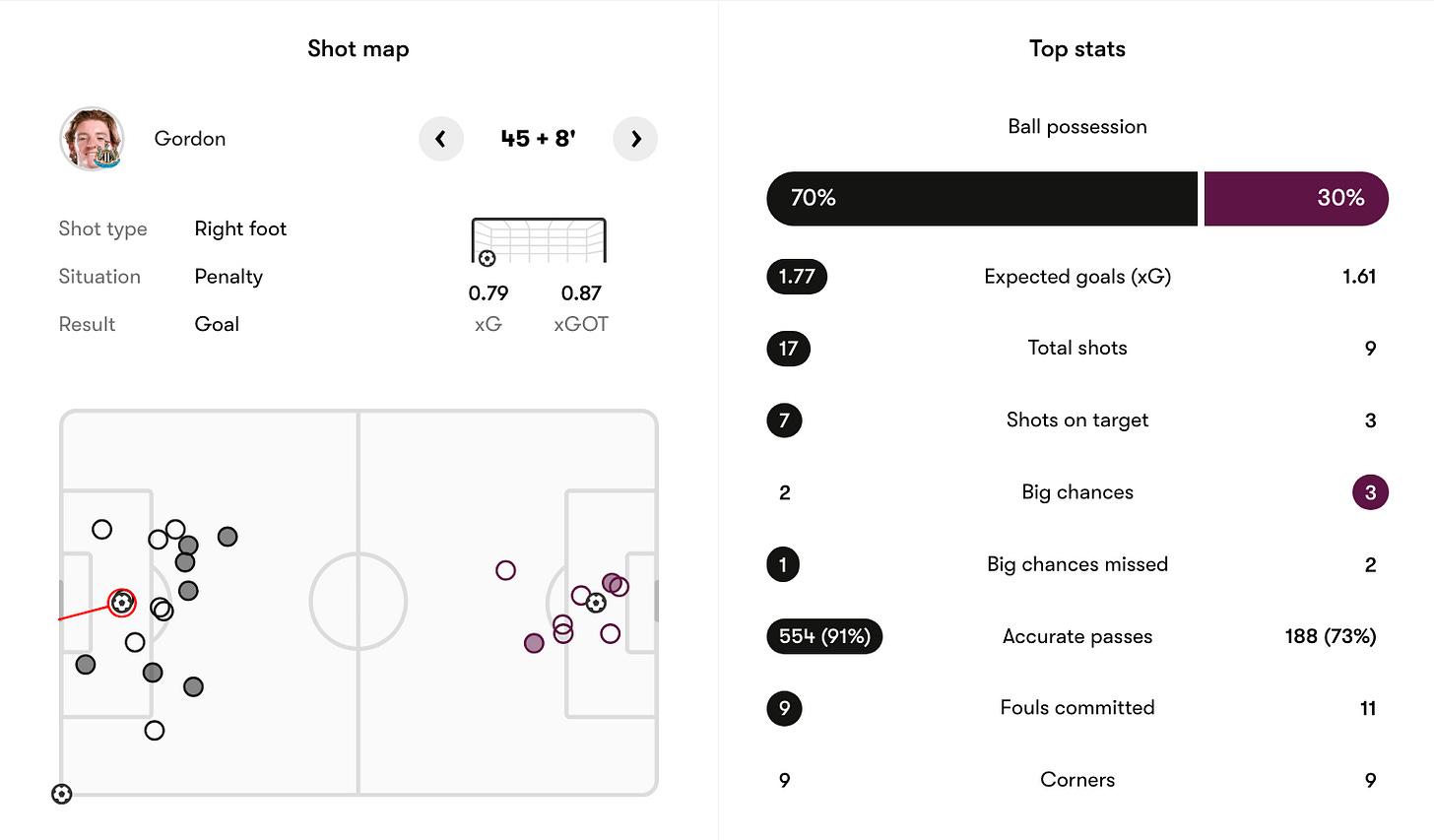Select the lone purple shot outside the box
The width and height of the screenshot is (1434, 840).
pyautogui.click(x=505, y=570)
